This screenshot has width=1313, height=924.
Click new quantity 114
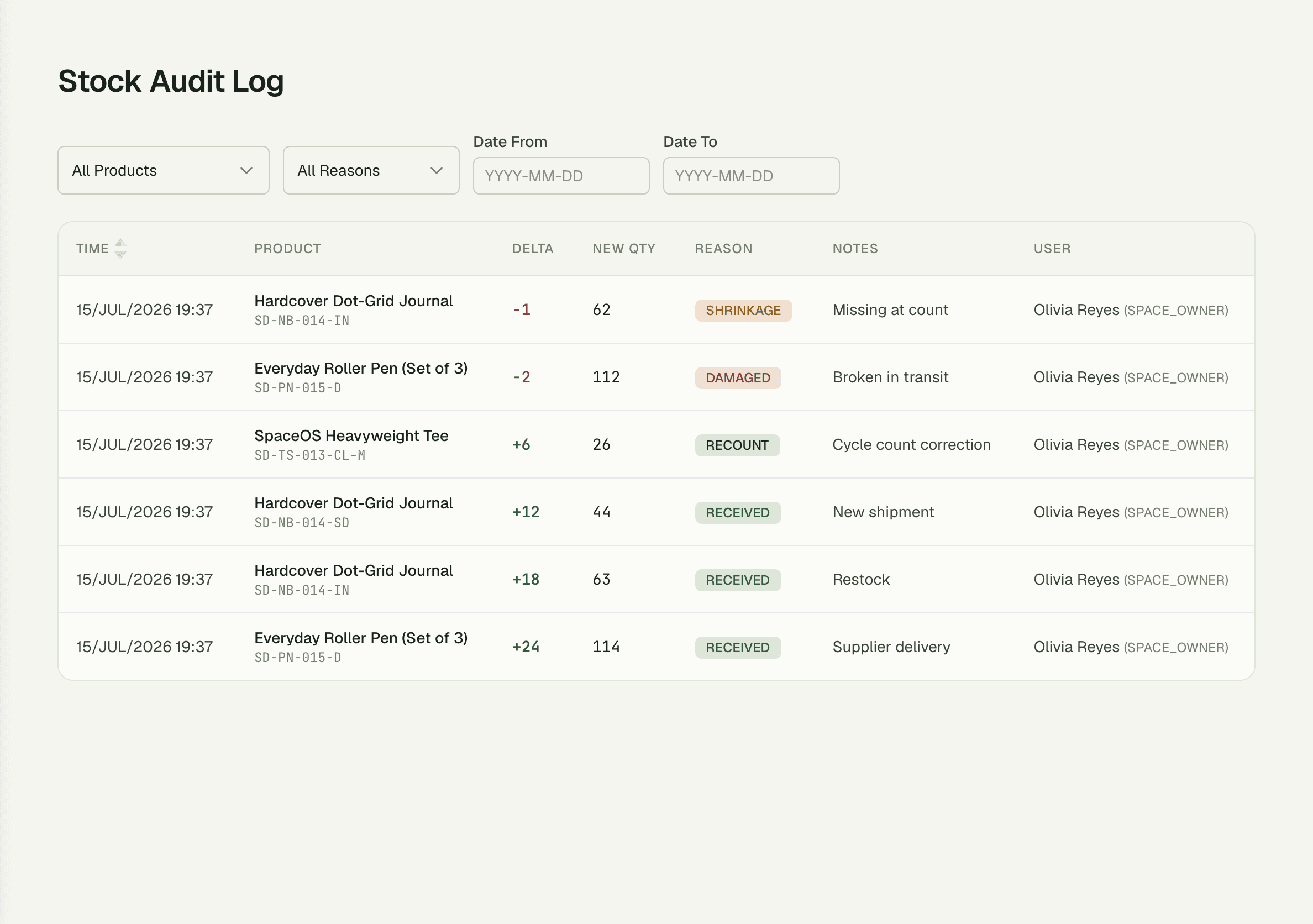[x=606, y=647]
